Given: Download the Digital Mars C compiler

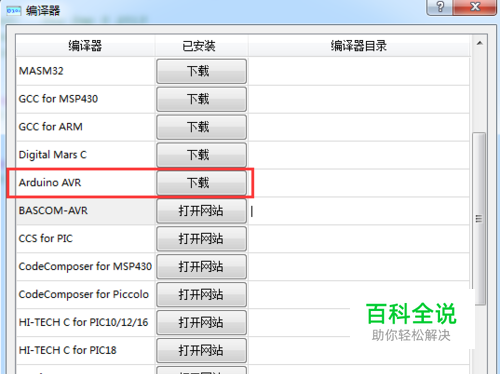Looking at the screenshot, I should coord(201,155).
